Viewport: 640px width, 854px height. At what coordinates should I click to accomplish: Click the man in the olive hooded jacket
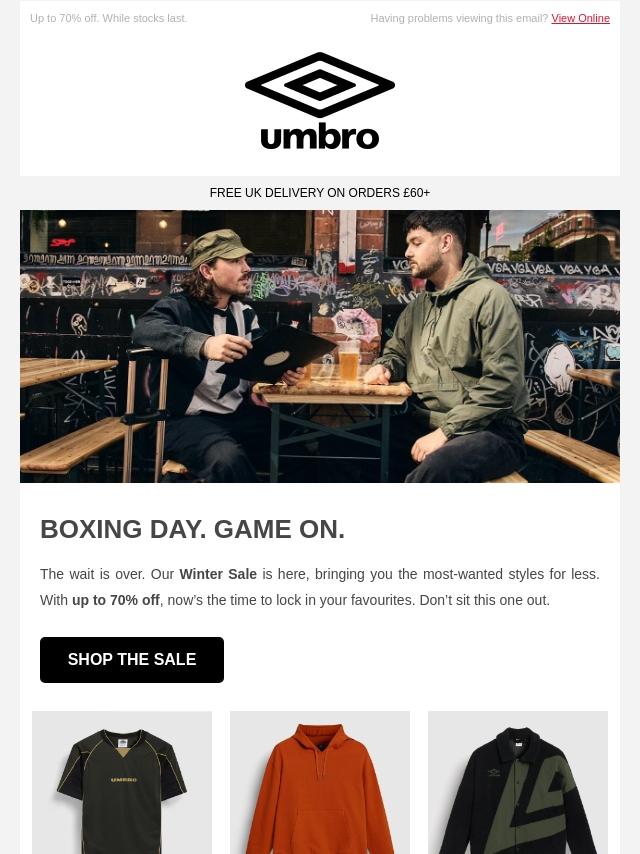(452, 349)
